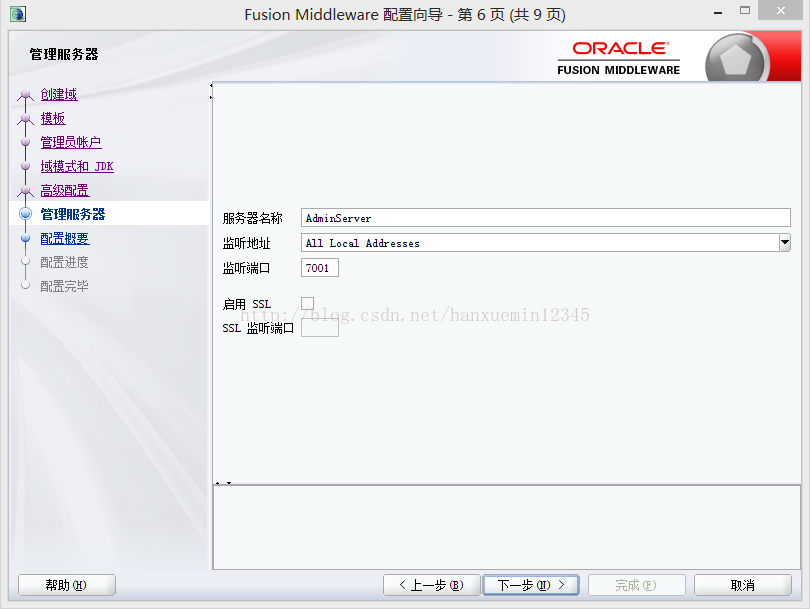Image resolution: width=810 pixels, height=609 pixels.
Task: Minimize the configuration wizard window
Action: click(x=718, y=11)
